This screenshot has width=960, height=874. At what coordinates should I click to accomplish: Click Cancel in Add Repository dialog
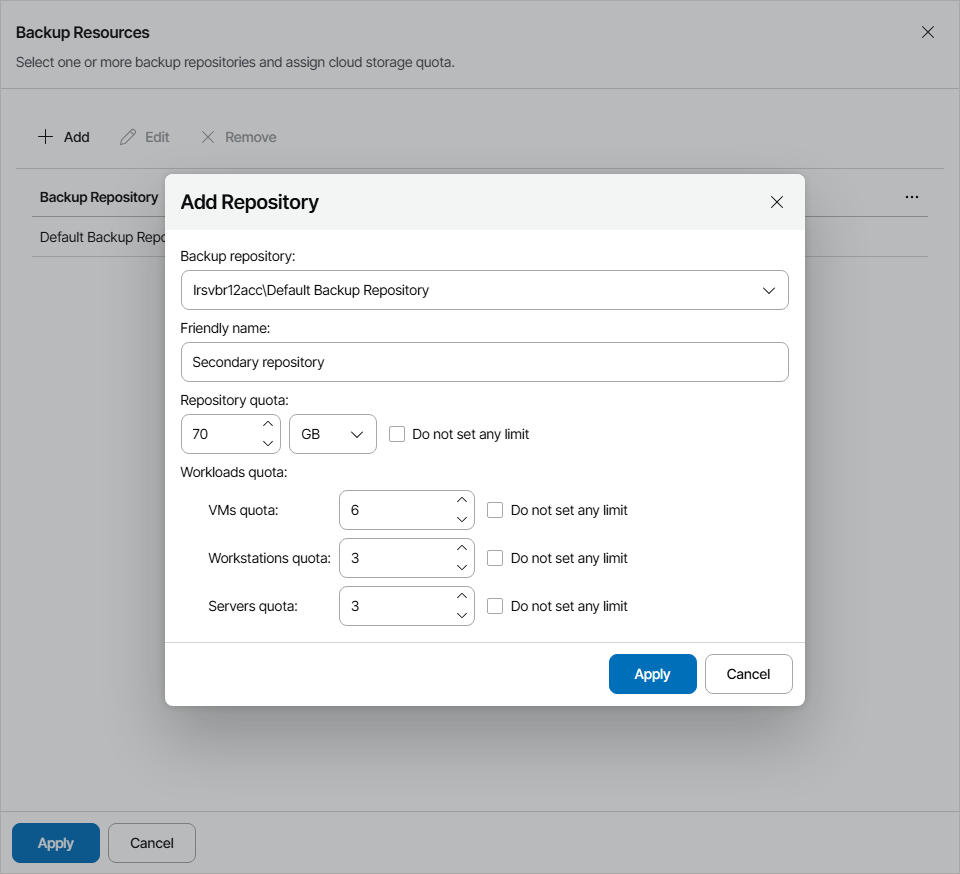coord(748,674)
